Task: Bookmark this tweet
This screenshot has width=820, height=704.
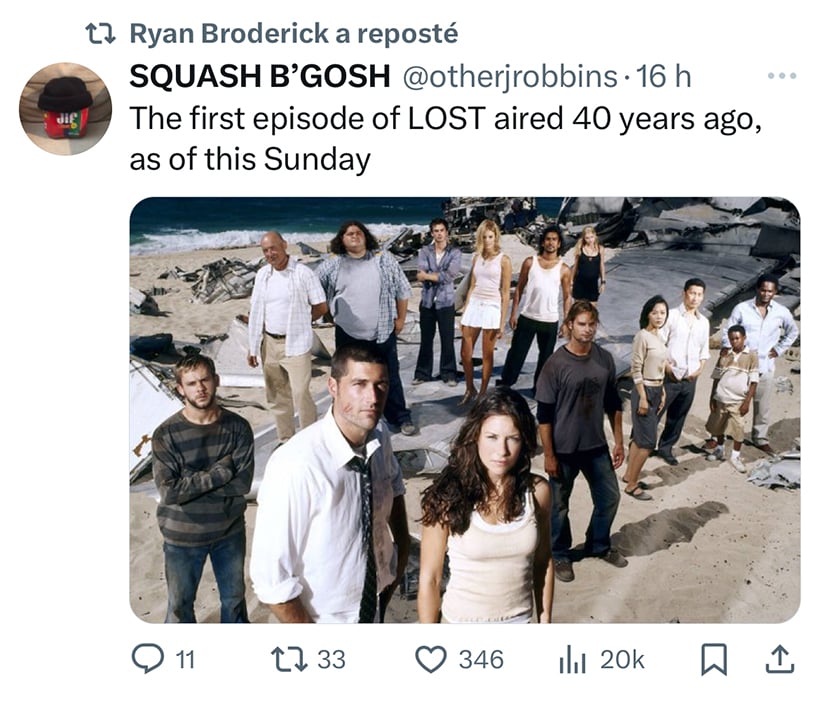Action: pyautogui.click(x=714, y=660)
